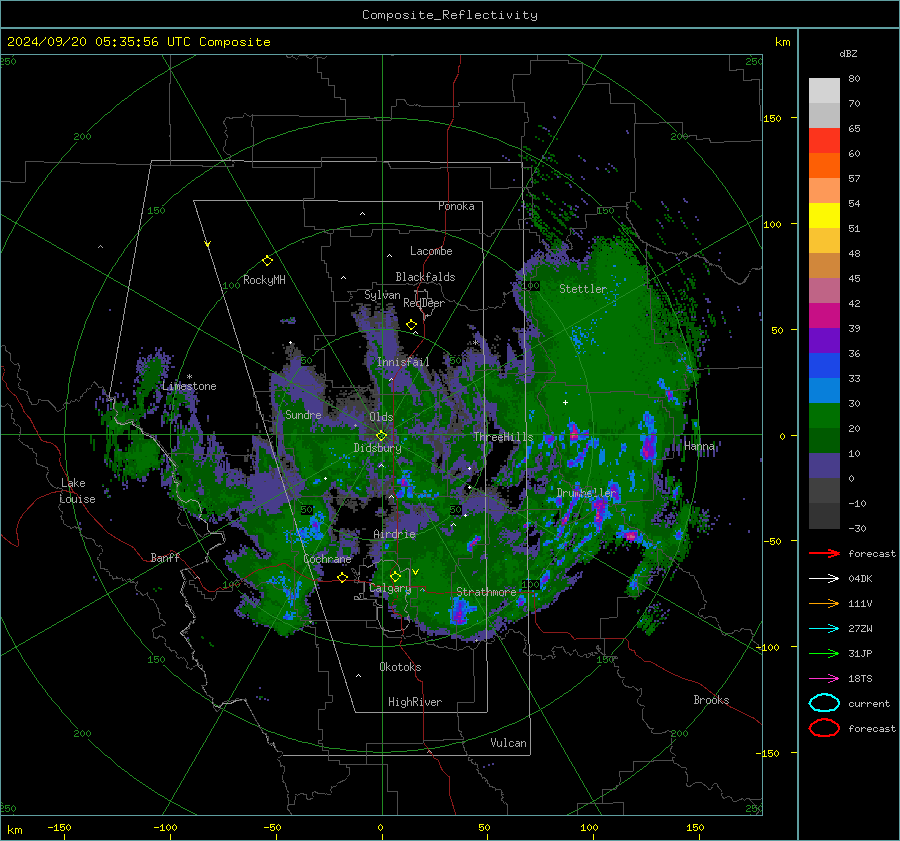Click the Calgary city label
The width and height of the screenshot is (900, 841).
point(390,588)
